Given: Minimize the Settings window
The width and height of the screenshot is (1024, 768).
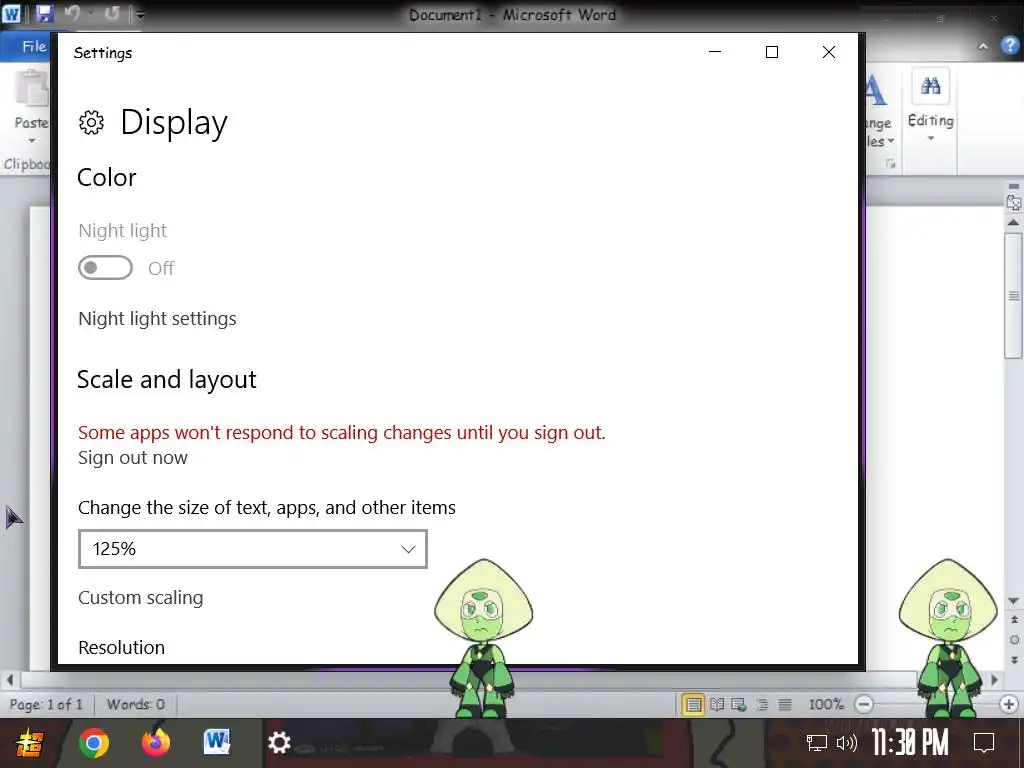Looking at the screenshot, I should pos(715,52).
